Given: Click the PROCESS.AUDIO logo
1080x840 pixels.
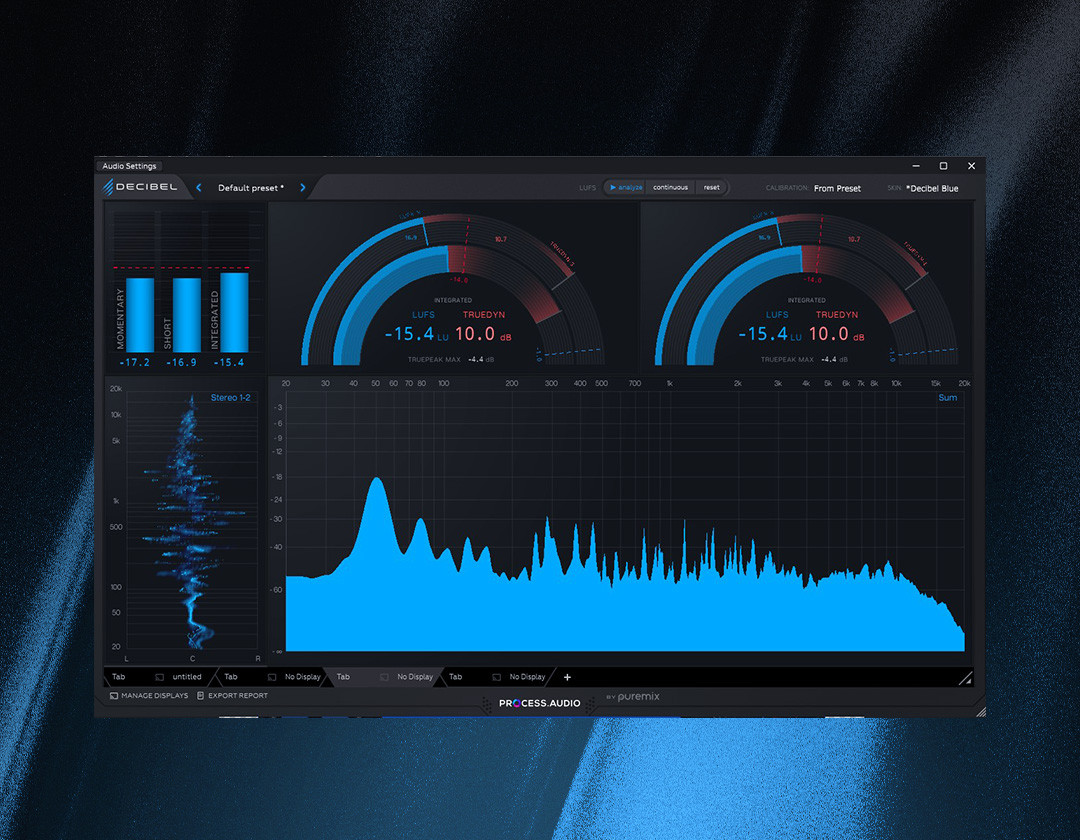Looking at the screenshot, I should pos(540,702).
